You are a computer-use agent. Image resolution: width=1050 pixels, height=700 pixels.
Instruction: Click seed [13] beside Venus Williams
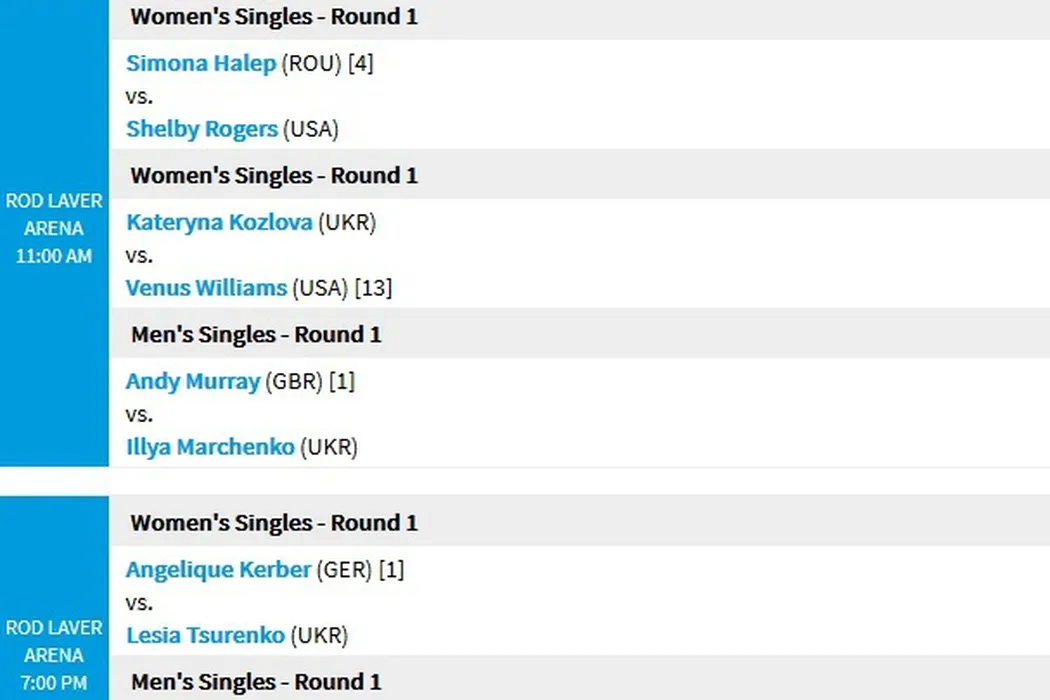(x=373, y=288)
